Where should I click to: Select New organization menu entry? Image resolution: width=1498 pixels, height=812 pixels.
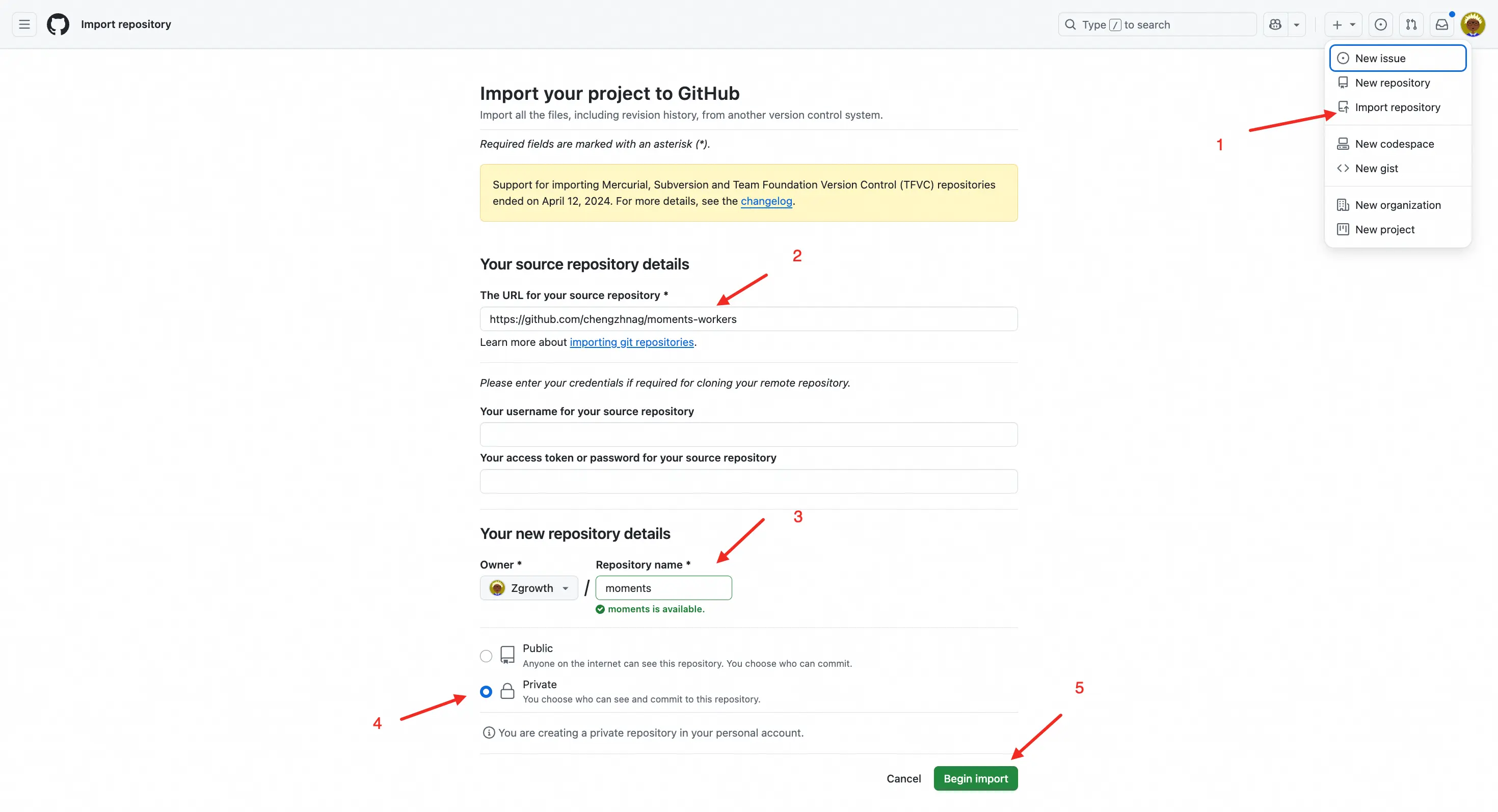tap(1398, 205)
